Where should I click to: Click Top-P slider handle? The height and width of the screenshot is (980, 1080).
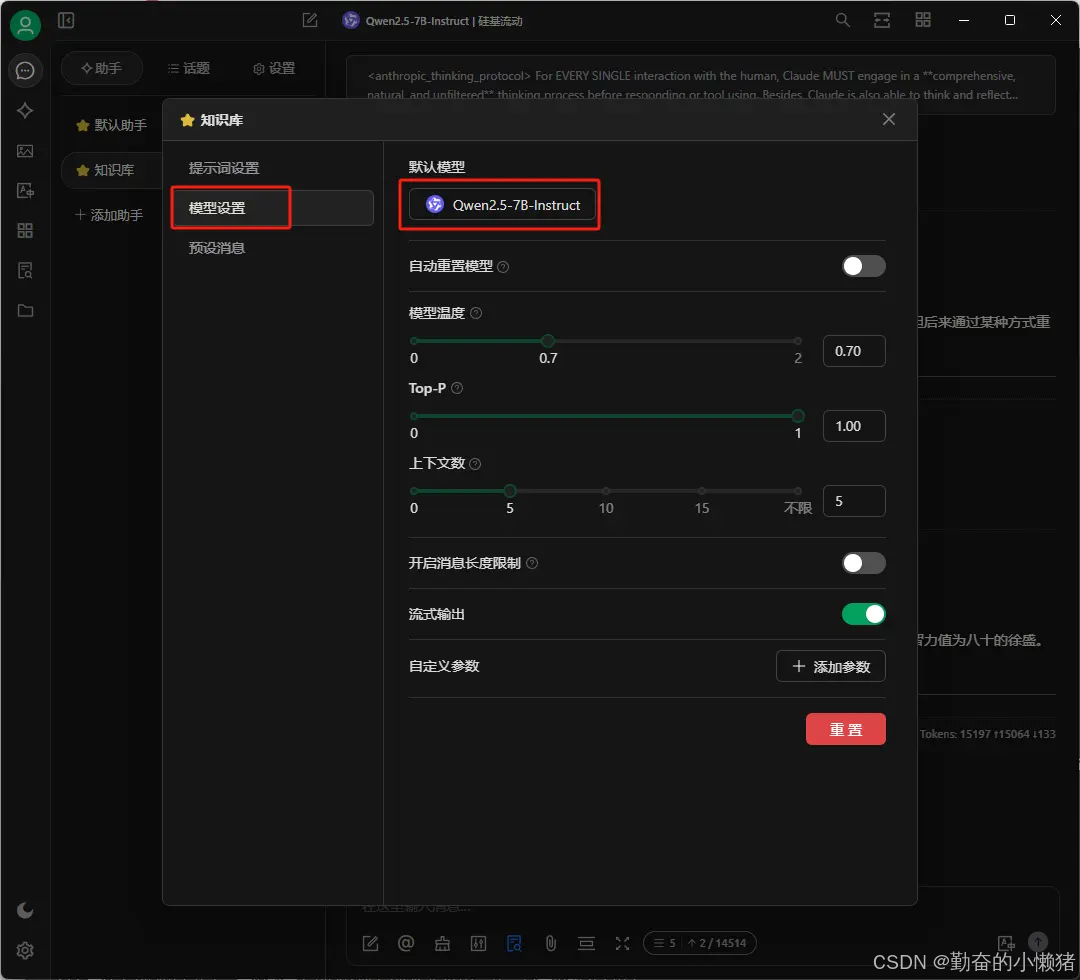798,416
